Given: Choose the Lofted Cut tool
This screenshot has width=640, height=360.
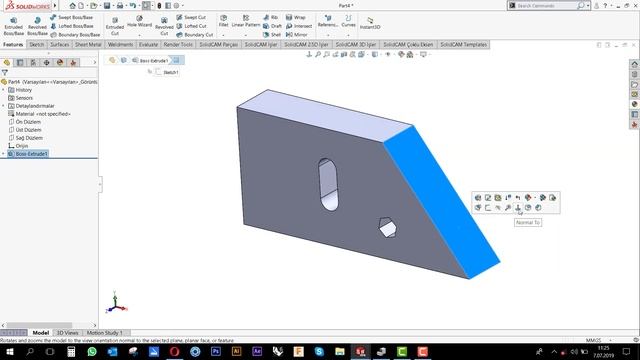Looking at the screenshot, I should click(x=191, y=26).
